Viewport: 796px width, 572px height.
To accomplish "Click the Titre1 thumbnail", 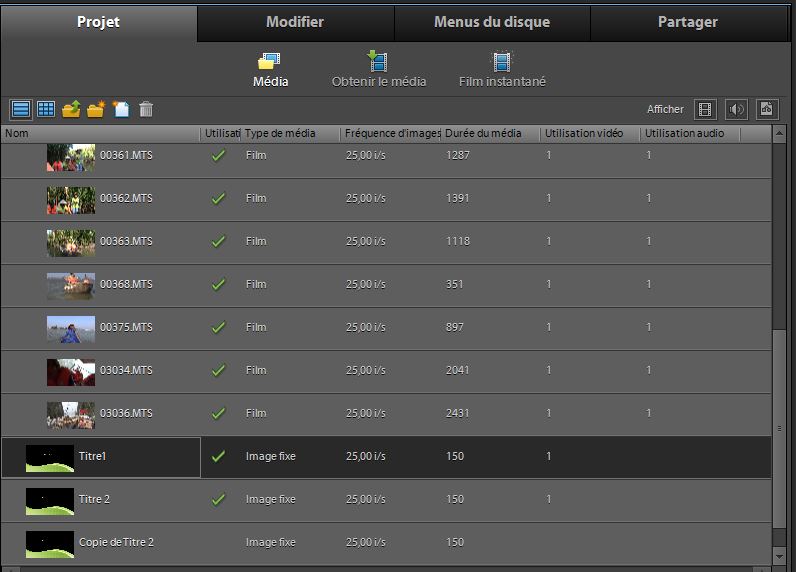I will tap(50, 458).
